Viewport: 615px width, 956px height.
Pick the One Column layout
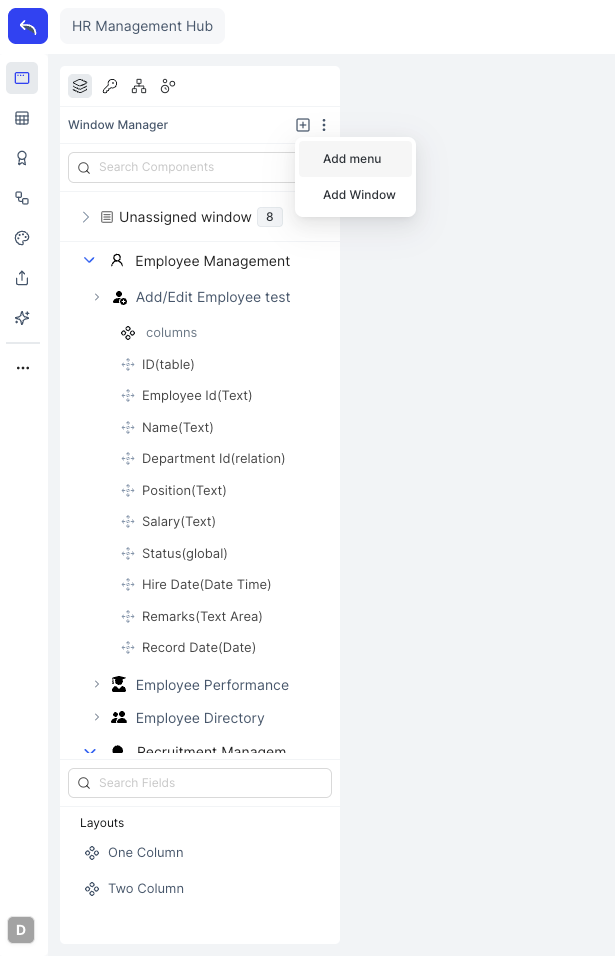pos(146,853)
